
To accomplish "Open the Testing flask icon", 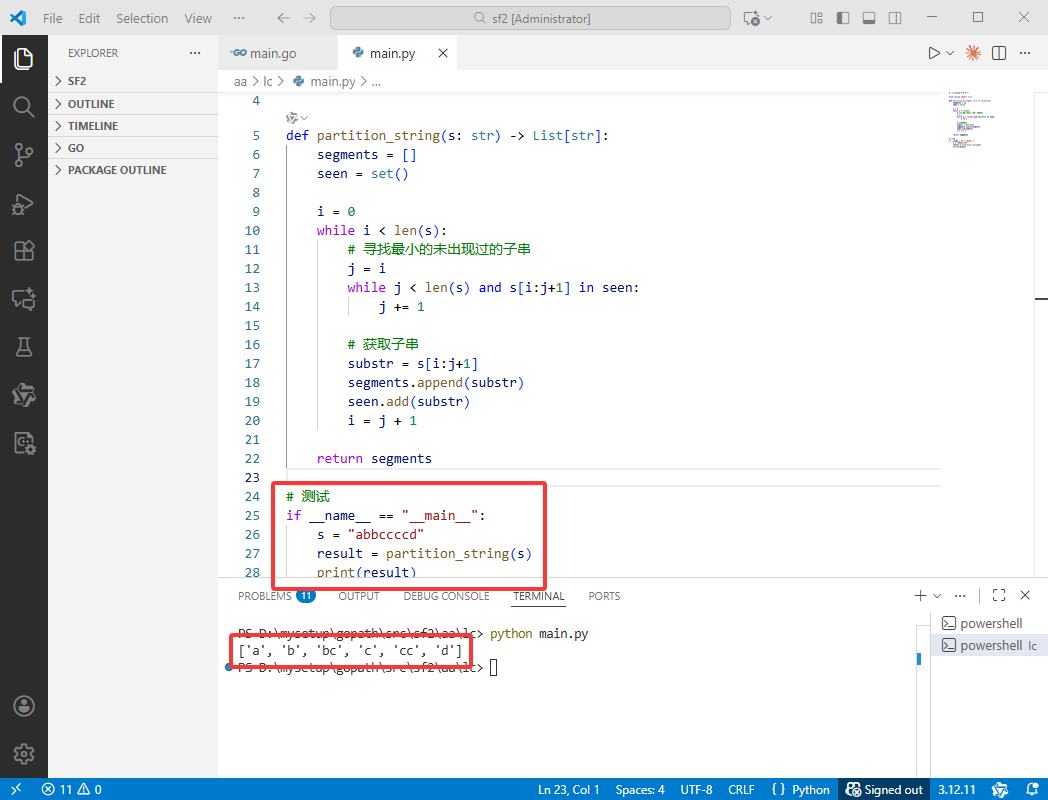I will (x=23, y=348).
